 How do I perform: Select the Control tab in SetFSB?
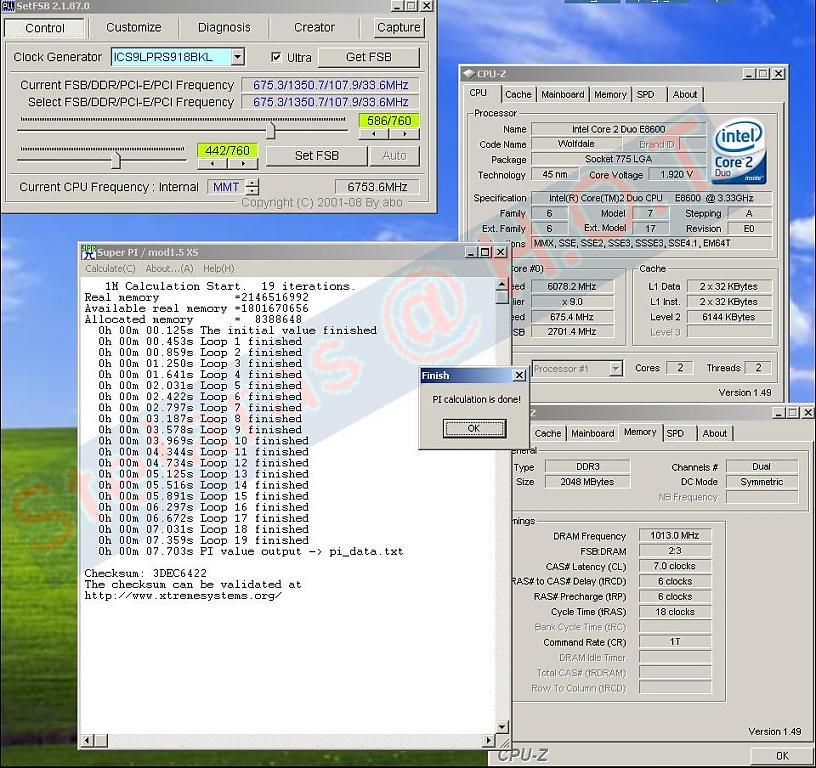[45, 28]
